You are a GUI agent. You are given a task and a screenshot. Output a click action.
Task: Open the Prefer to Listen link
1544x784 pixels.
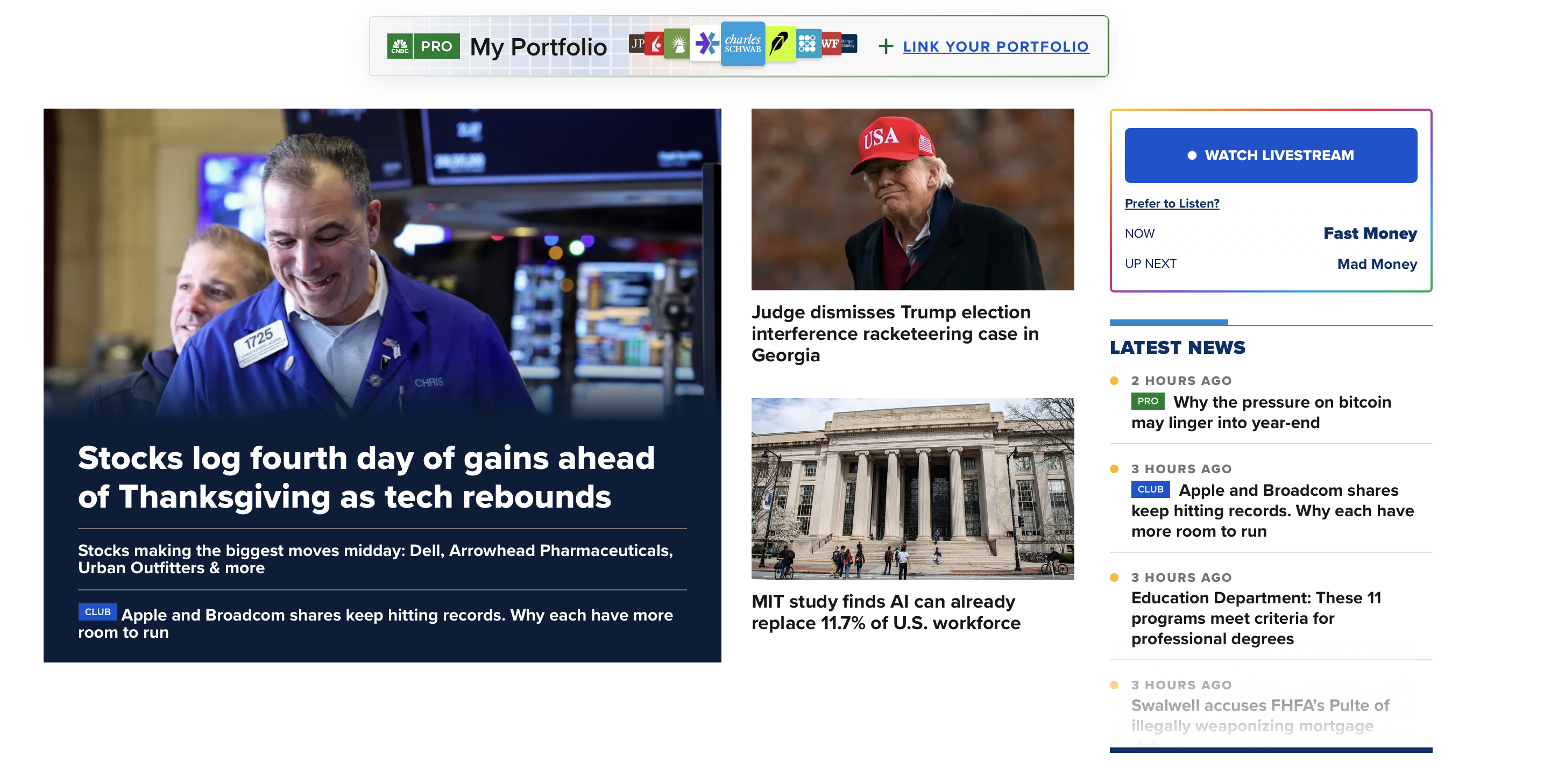[x=1171, y=203]
